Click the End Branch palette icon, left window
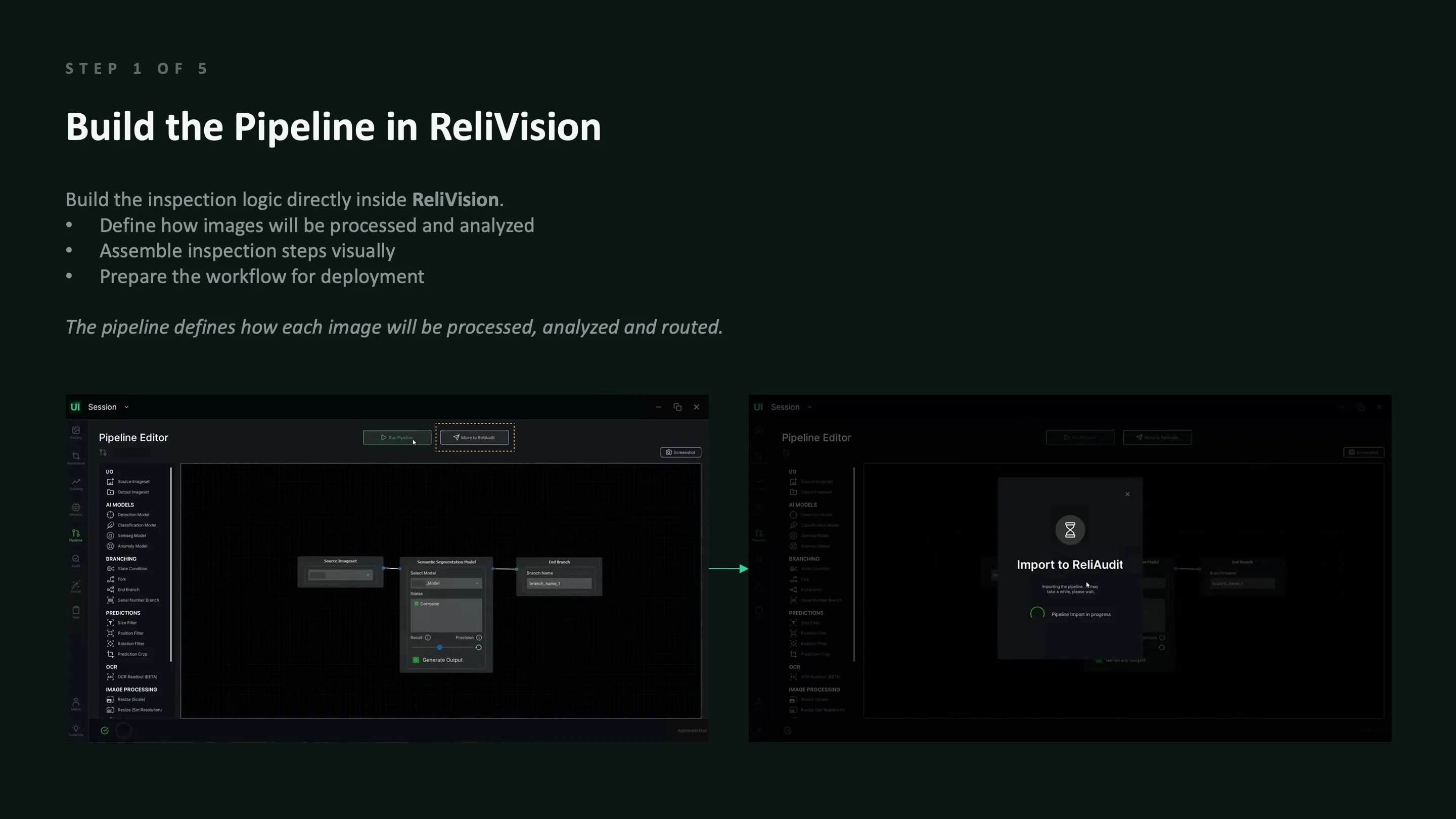Viewport: 1456px width, 819px height. point(110,589)
